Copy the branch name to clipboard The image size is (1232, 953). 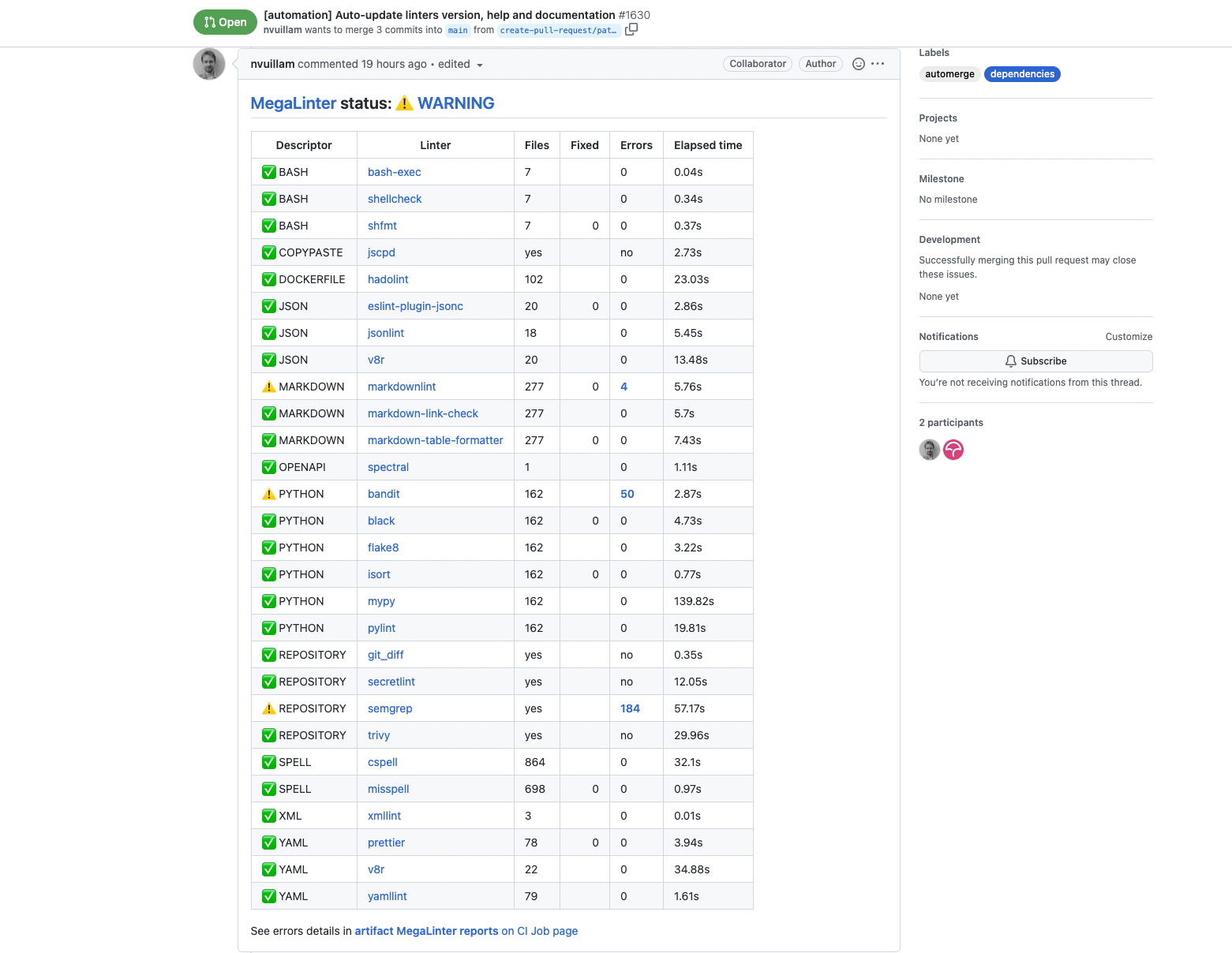click(631, 28)
